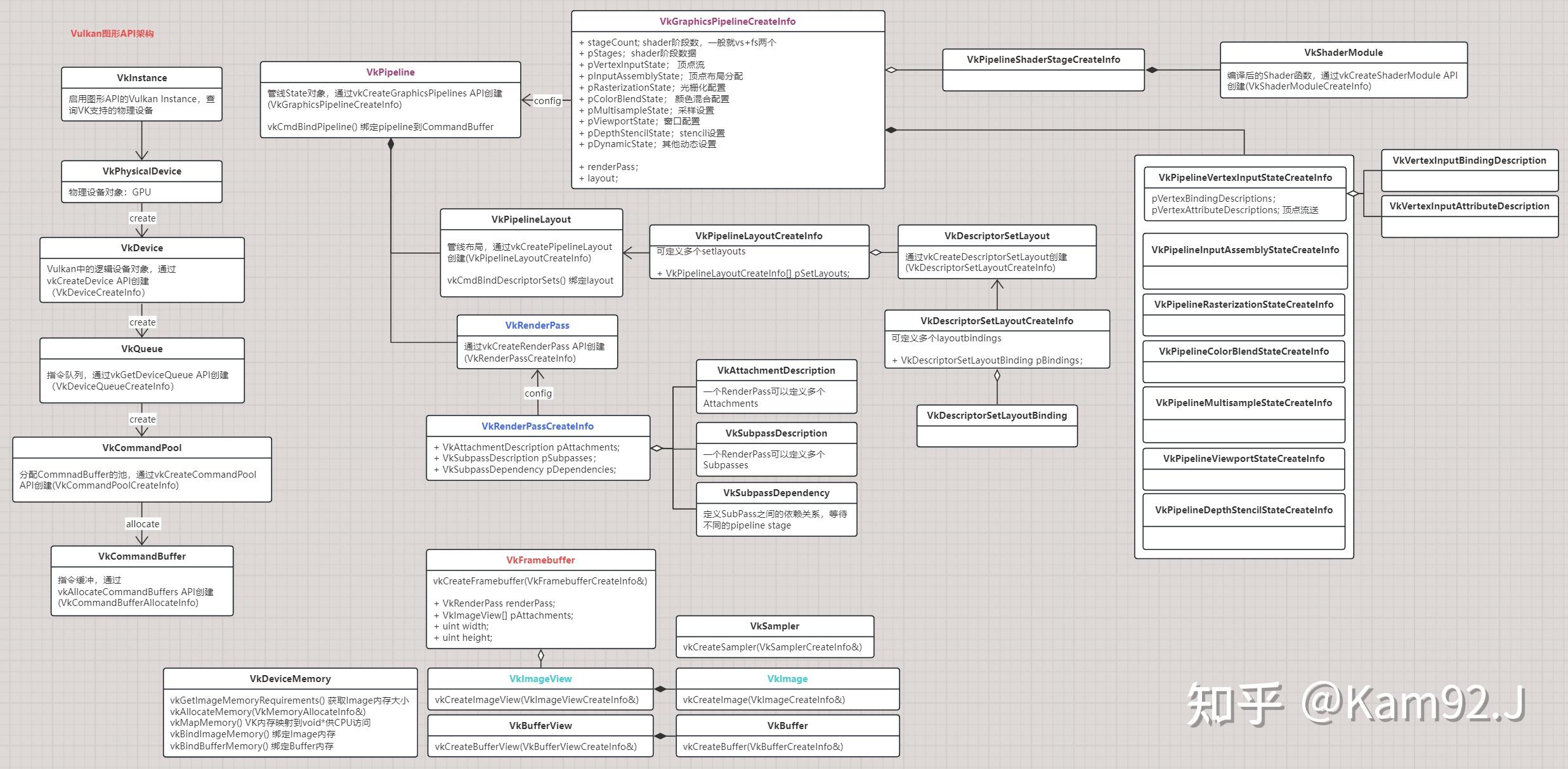Click the VkDeviceMemory box title
1568x769 pixels.
click(x=290, y=679)
